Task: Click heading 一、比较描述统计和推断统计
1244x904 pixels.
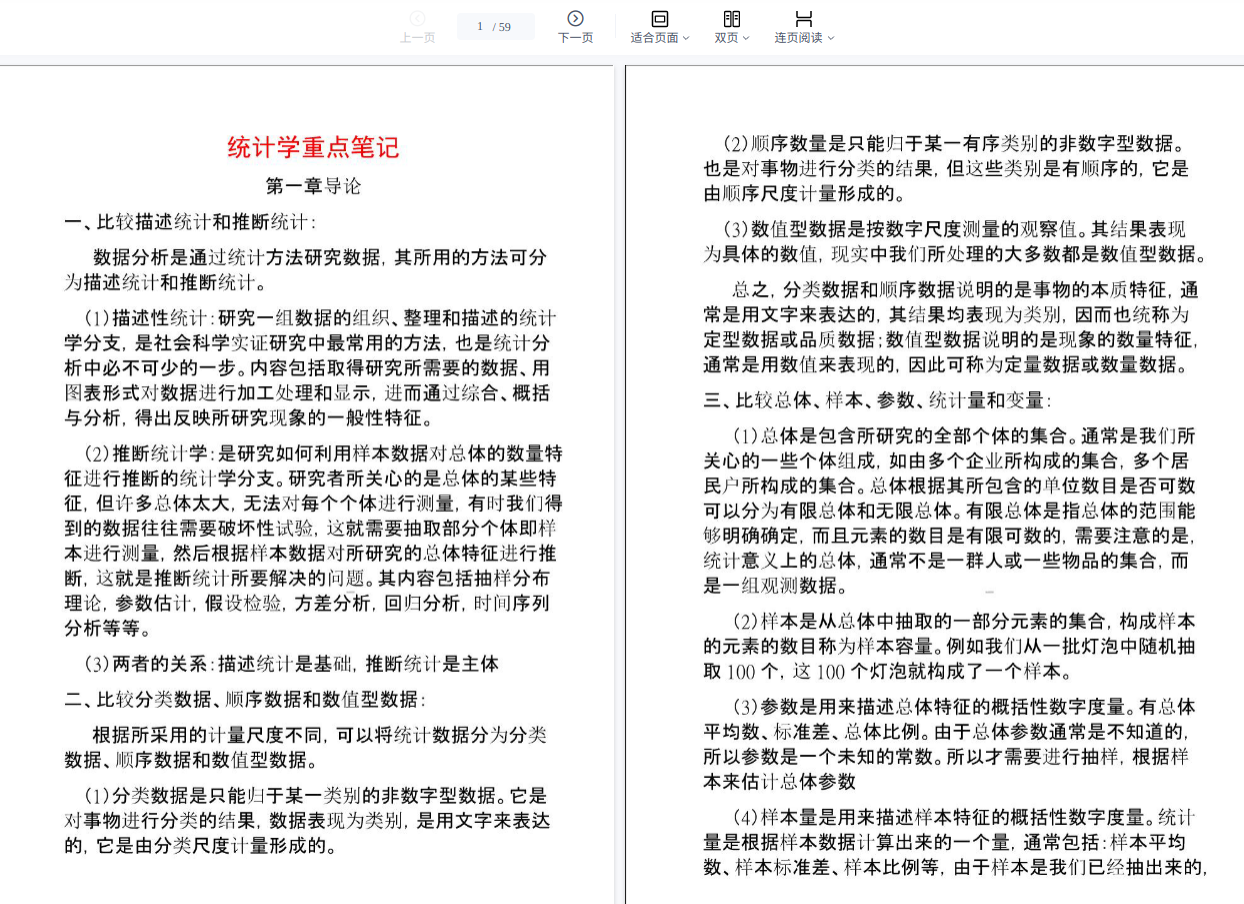Action: (190, 222)
